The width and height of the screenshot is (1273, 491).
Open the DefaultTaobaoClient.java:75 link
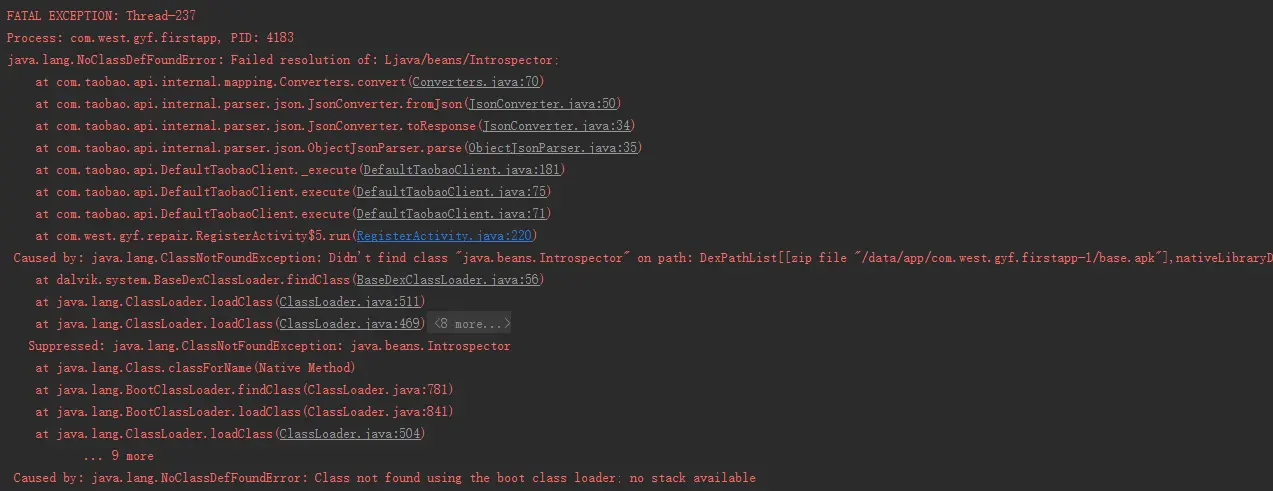pos(451,192)
